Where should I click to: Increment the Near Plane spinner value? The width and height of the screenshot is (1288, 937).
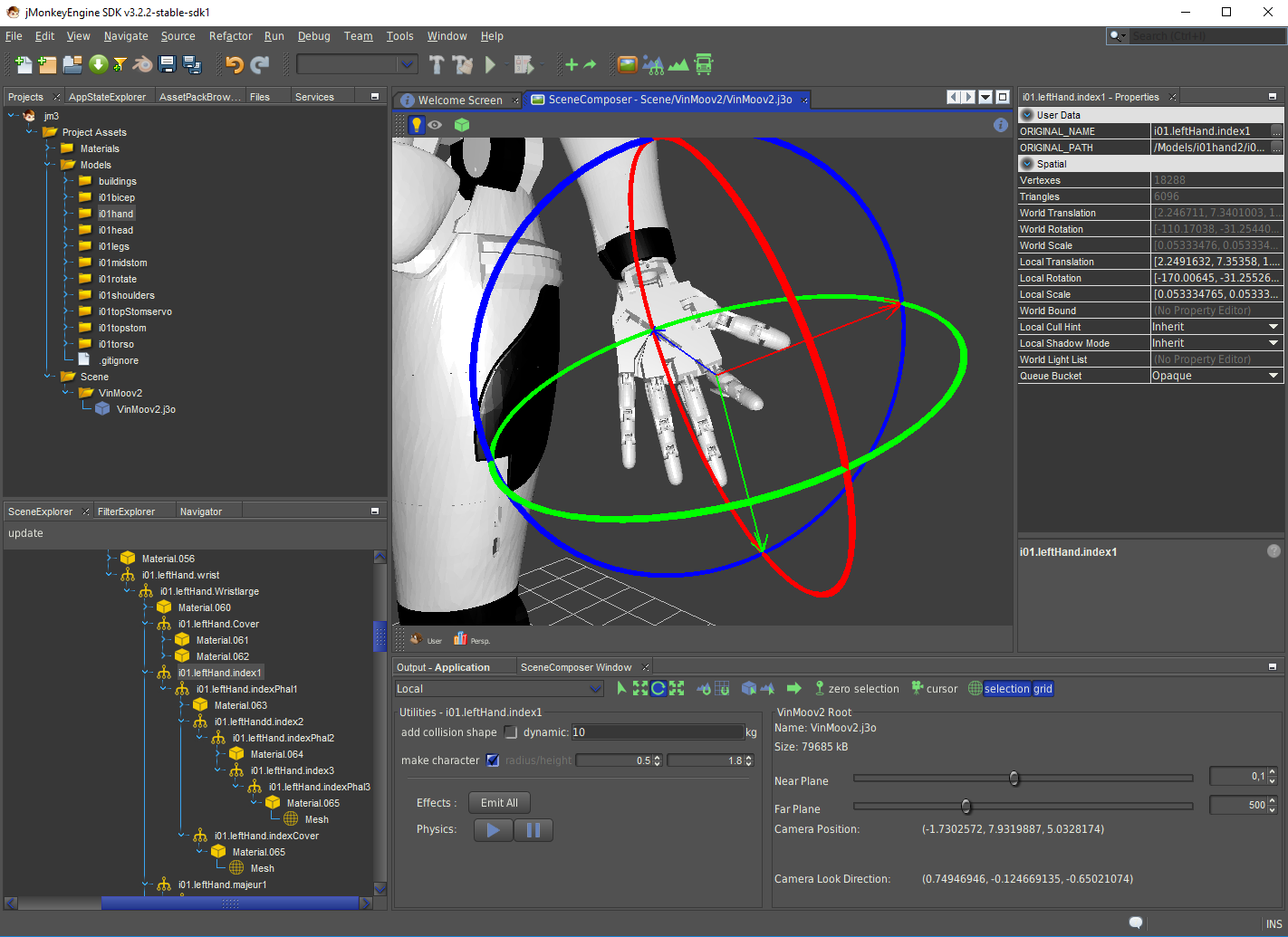tap(1272, 771)
